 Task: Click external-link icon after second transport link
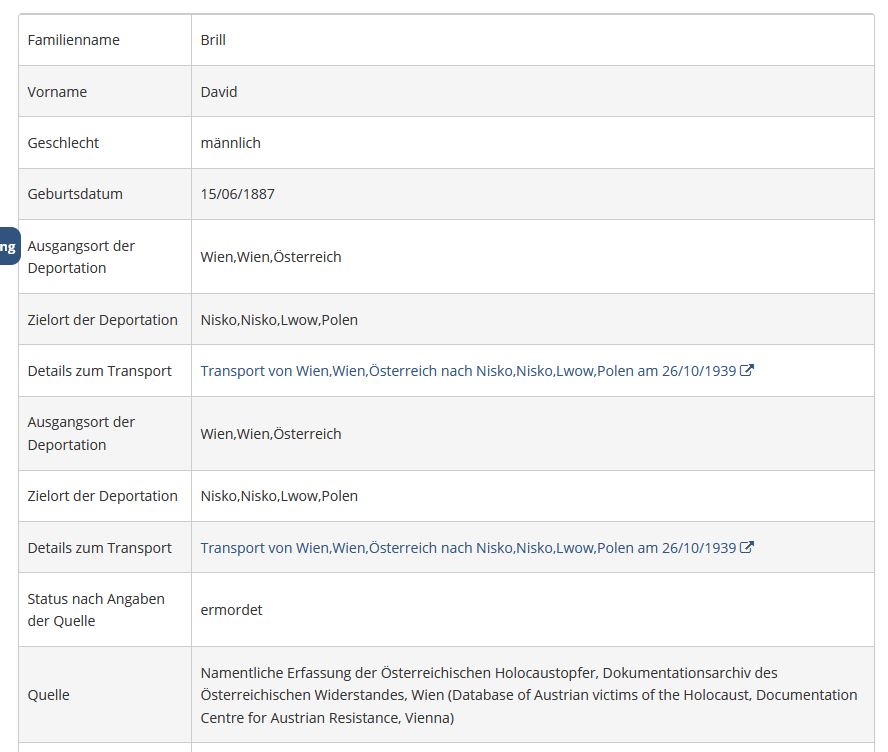[747, 548]
